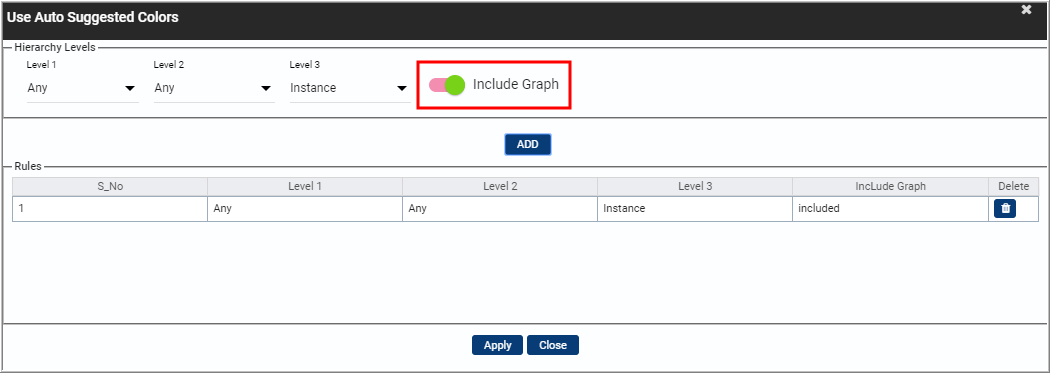Screen dimensions: 1050x373
Task: Click the ADD button
Action: [x=528, y=144]
